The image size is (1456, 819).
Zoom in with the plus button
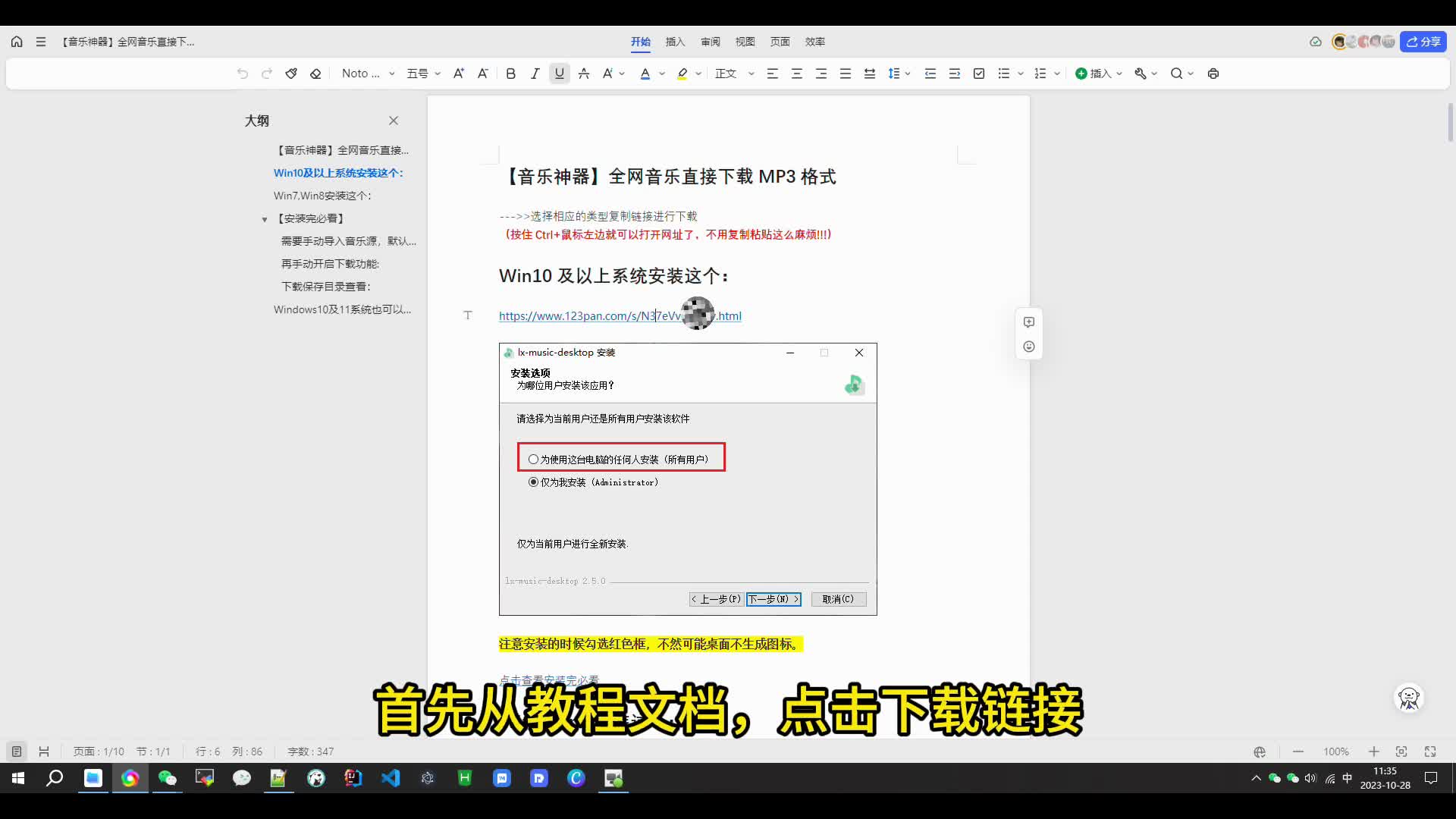pyautogui.click(x=1373, y=752)
